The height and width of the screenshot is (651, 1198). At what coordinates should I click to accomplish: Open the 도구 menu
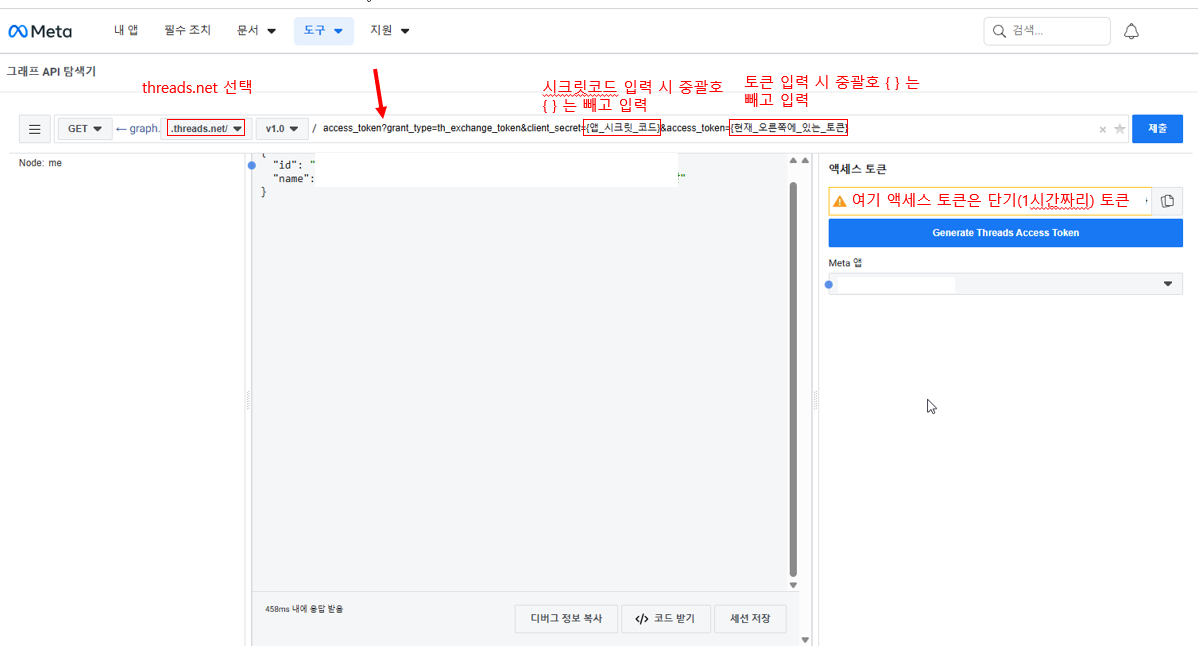(x=323, y=31)
